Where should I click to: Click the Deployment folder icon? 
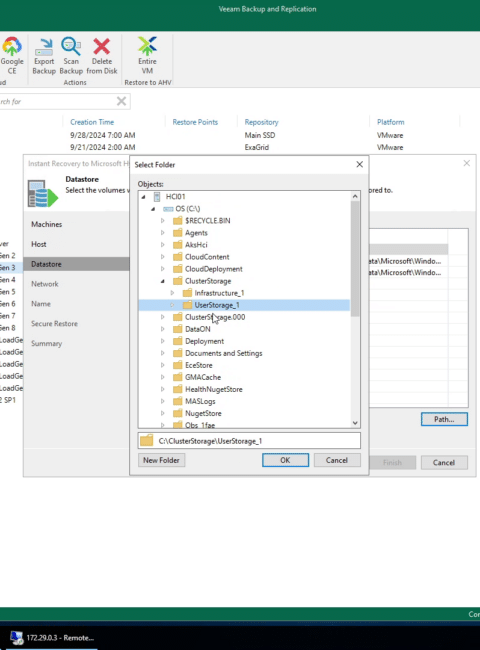pyautogui.click(x=178, y=341)
